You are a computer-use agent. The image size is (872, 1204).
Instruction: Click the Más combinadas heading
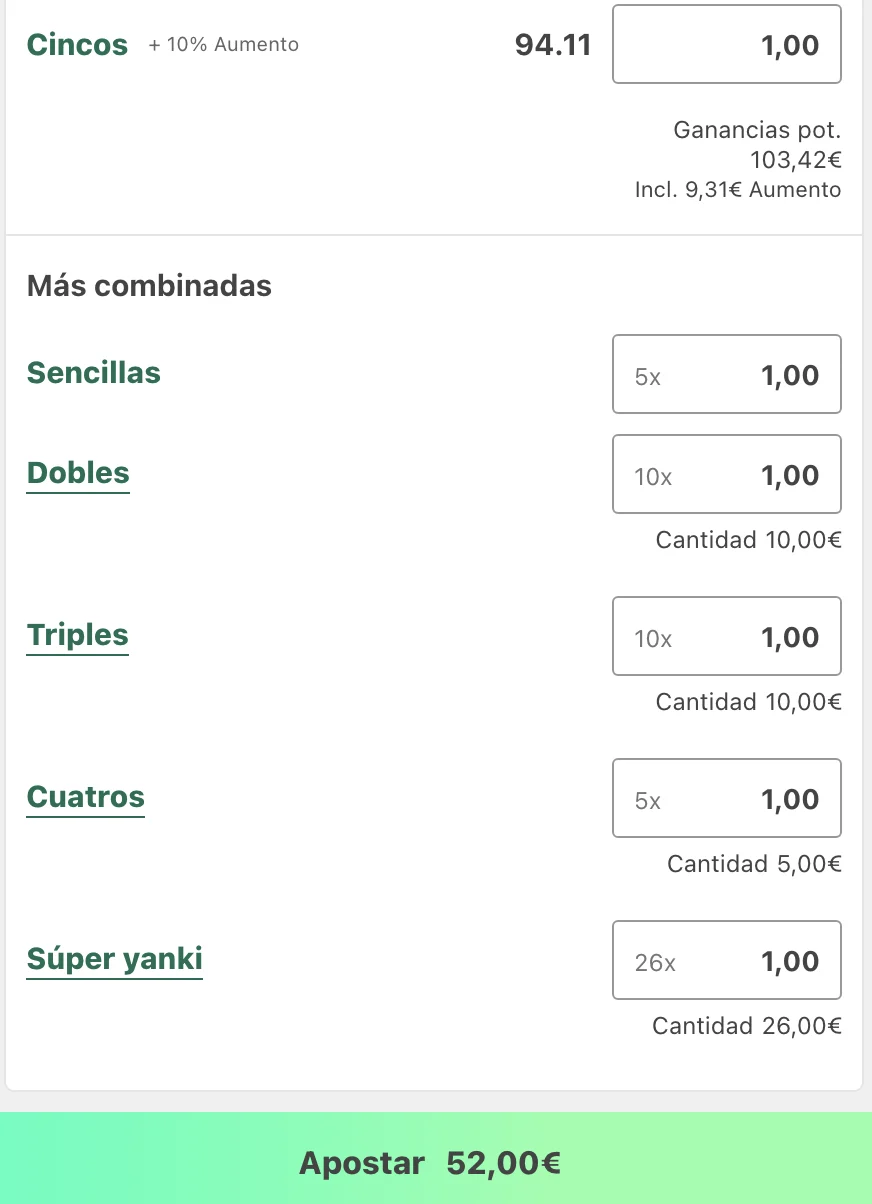point(149,286)
